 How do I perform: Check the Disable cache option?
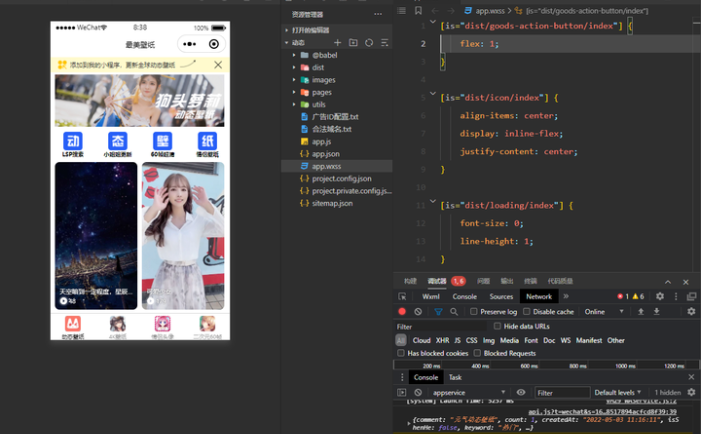click(527, 312)
